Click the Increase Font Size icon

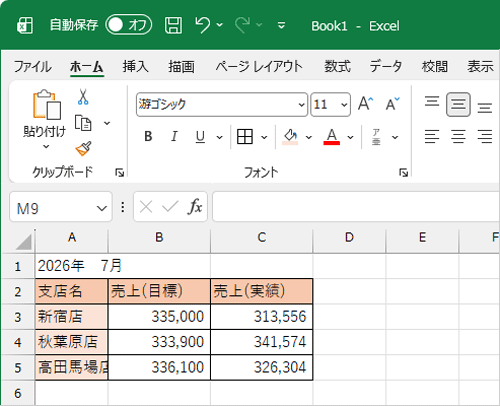pyautogui.click(x=365, y=104)
